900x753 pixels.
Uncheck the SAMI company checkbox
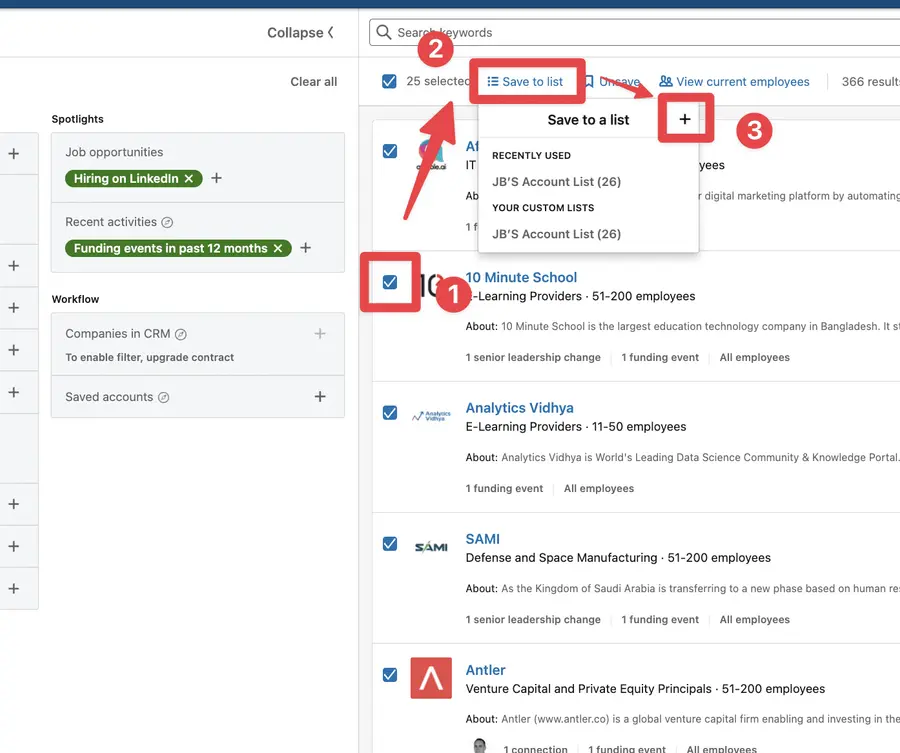coord(389,543)
